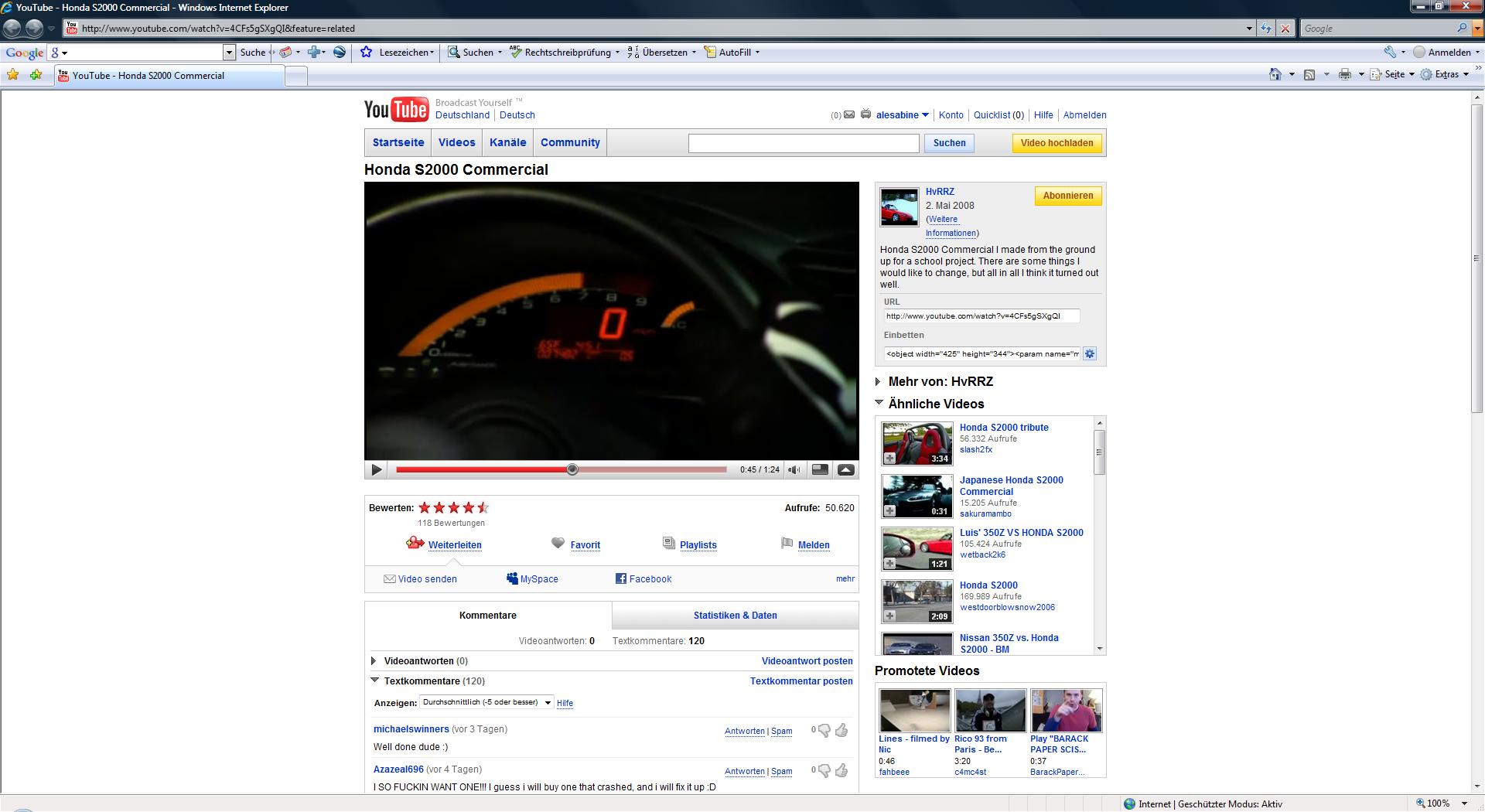This screenshot has height=812, width=1485.
Task: Open the Community navigation tab
Action: click(x=570, y=143)
